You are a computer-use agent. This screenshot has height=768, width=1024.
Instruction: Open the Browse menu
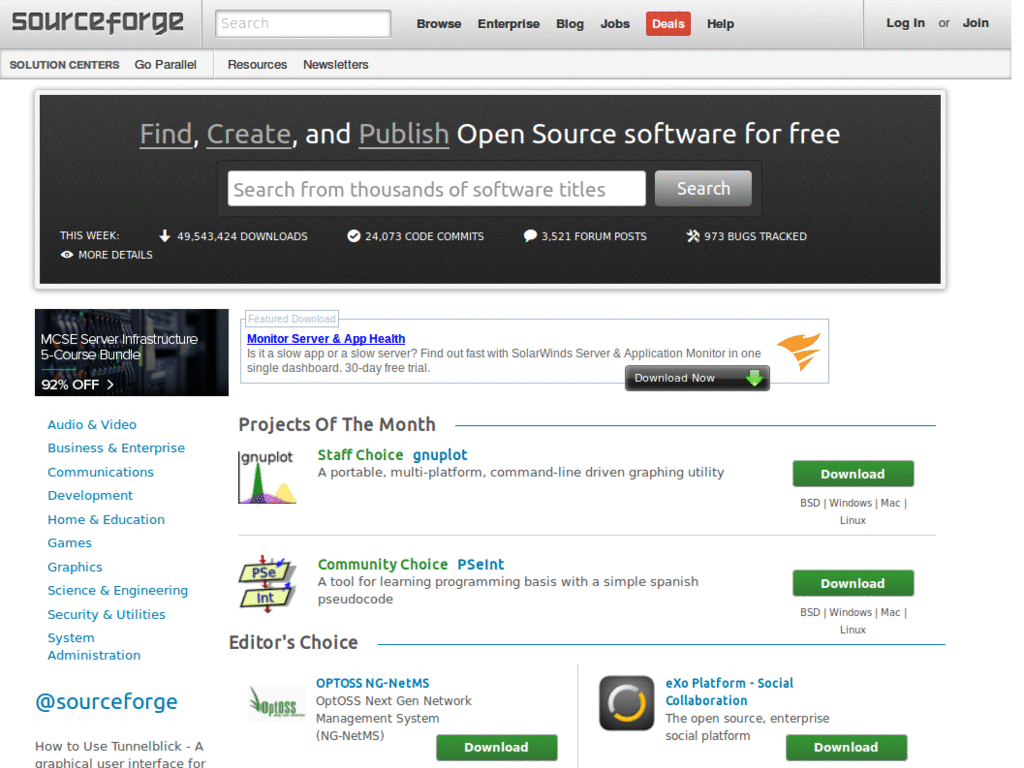point(438,23)
